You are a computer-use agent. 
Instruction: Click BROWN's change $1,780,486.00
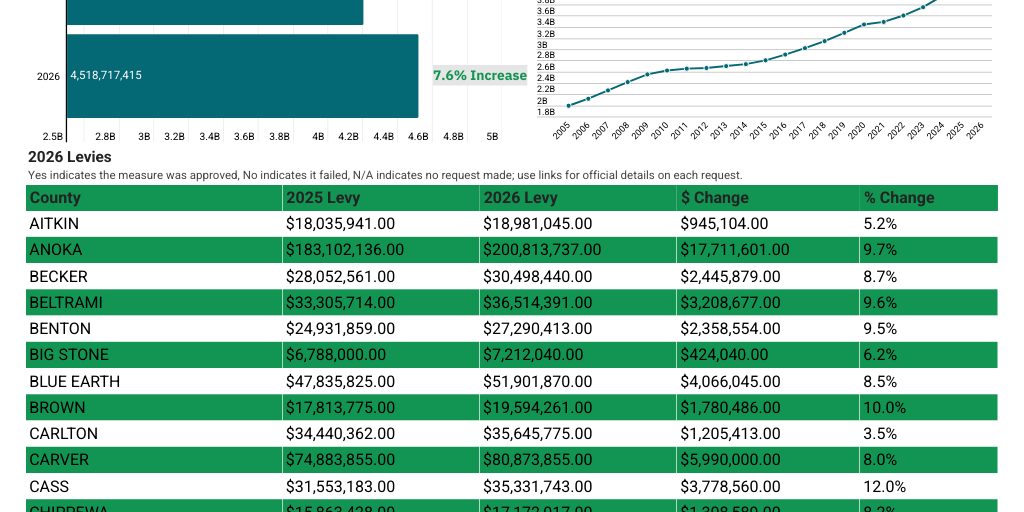pos(768,408)
